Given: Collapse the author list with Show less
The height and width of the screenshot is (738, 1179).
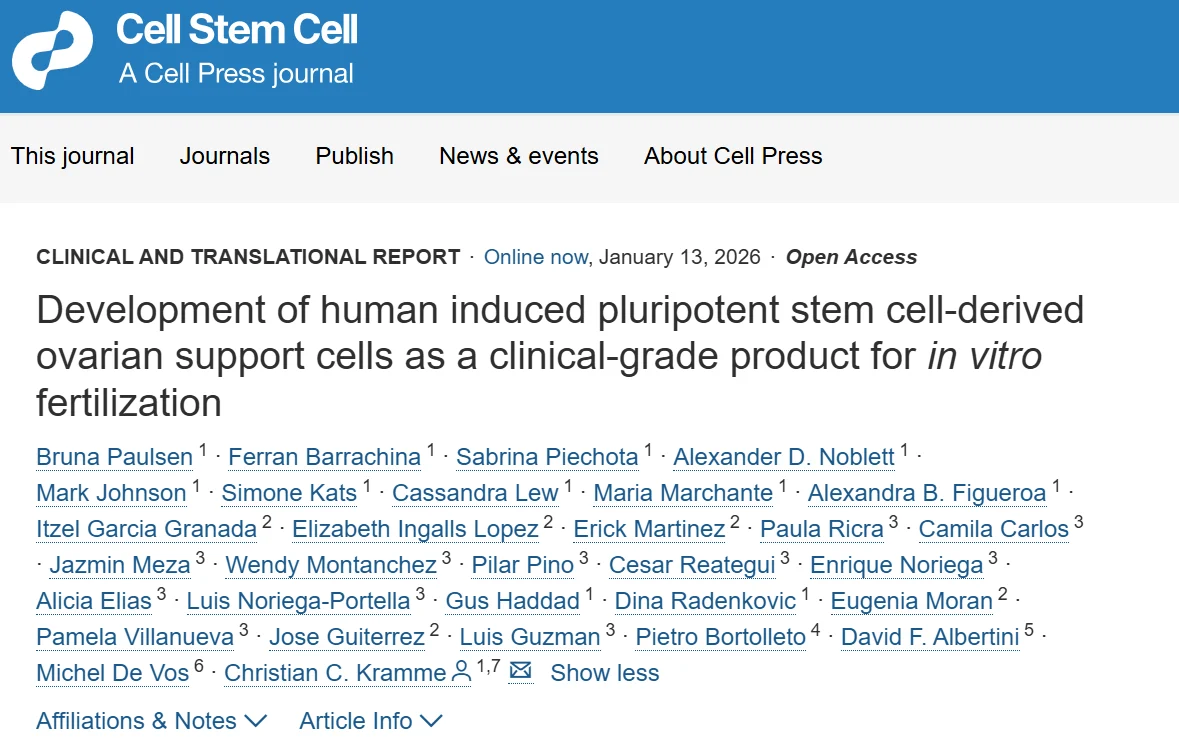Looking at the screenshot, I should pyautogui.click(x=604, y=673).
